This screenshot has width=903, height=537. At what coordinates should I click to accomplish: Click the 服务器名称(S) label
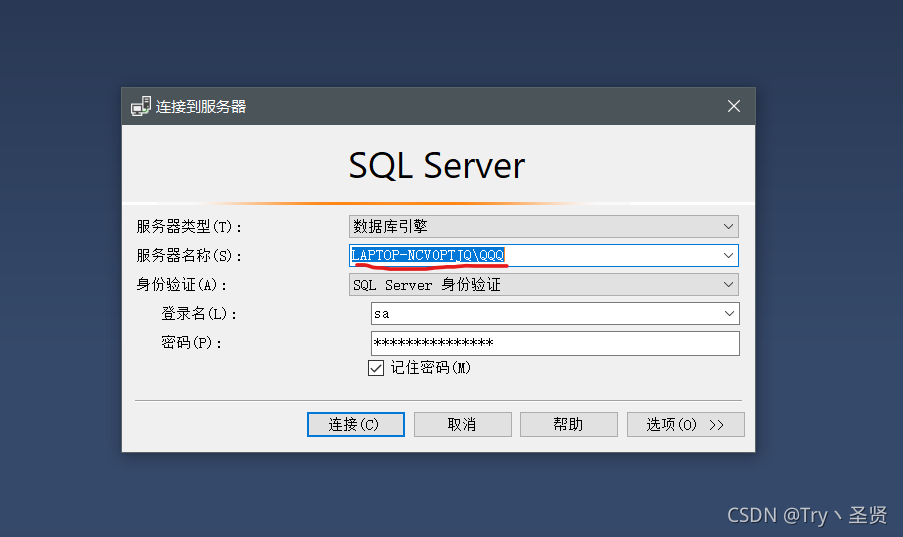tap(188, 255)
